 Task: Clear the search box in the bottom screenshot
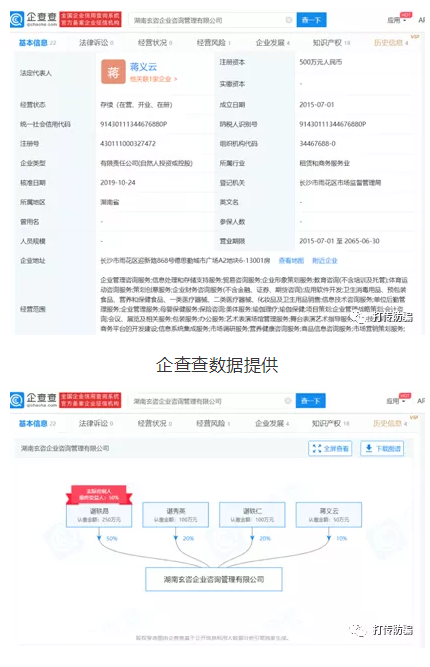[288, 401]
